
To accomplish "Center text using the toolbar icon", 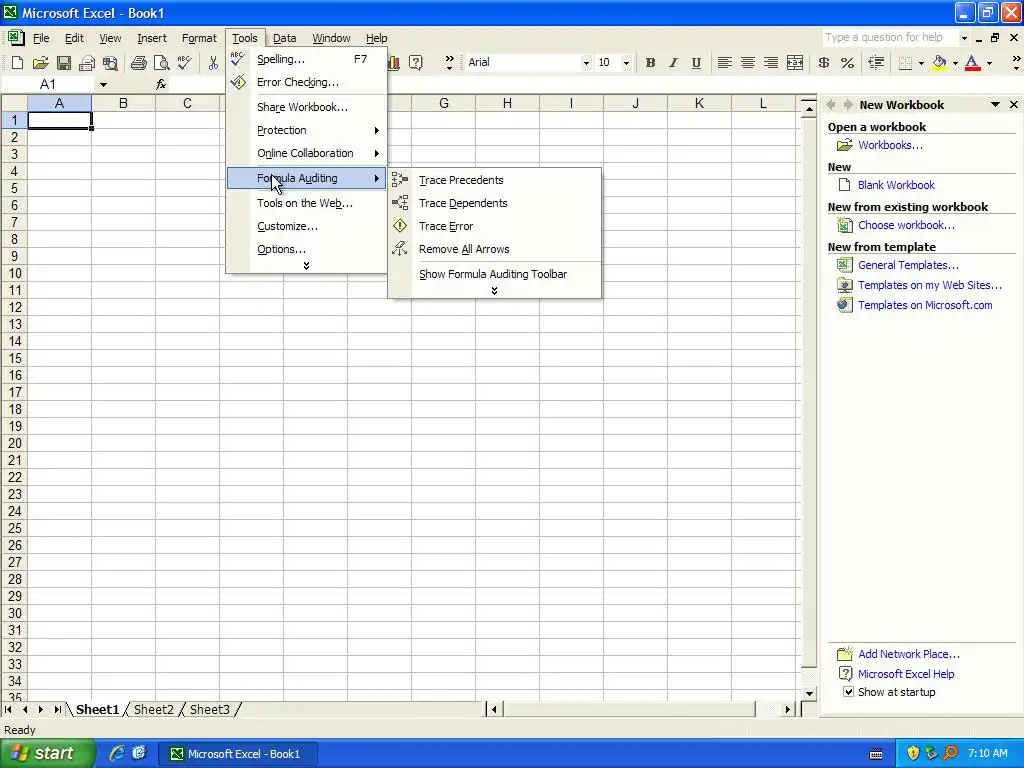I will [x=748, y=63].
